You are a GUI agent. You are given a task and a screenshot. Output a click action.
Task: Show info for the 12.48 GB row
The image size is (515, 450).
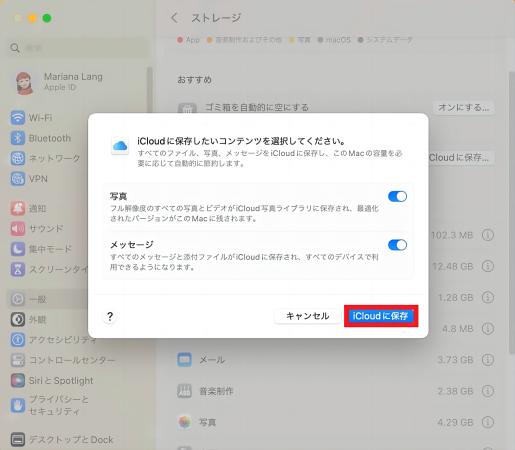(x=488, y=266)
